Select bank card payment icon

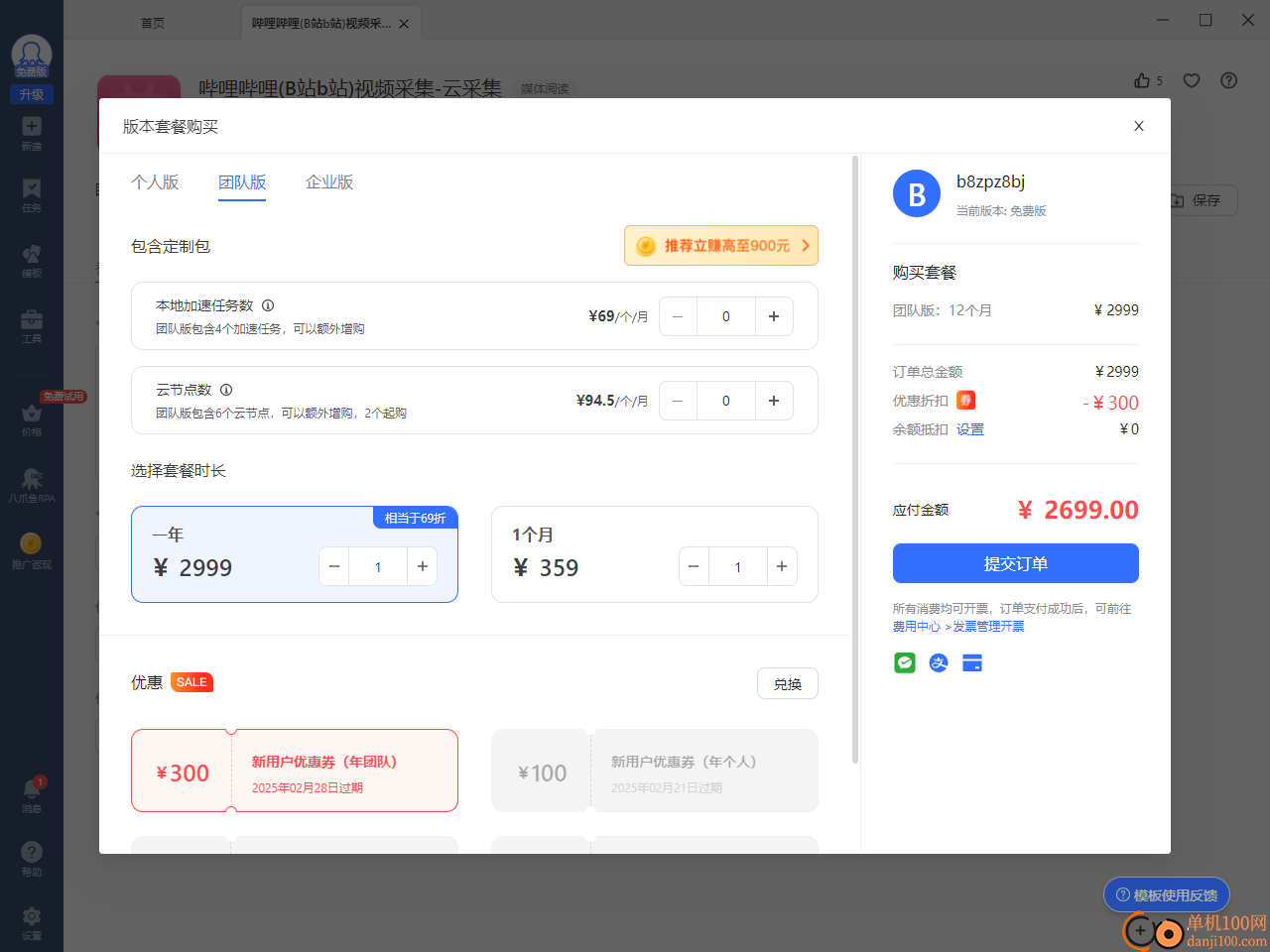pyautogui.click(x=972, y=663)
